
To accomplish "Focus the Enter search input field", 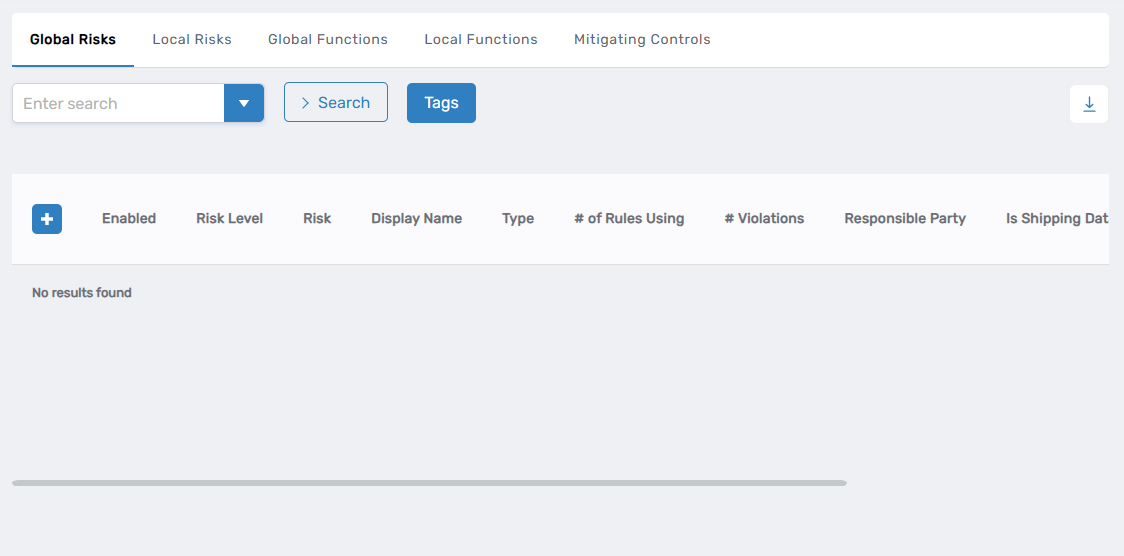I will tap(118, 103).
